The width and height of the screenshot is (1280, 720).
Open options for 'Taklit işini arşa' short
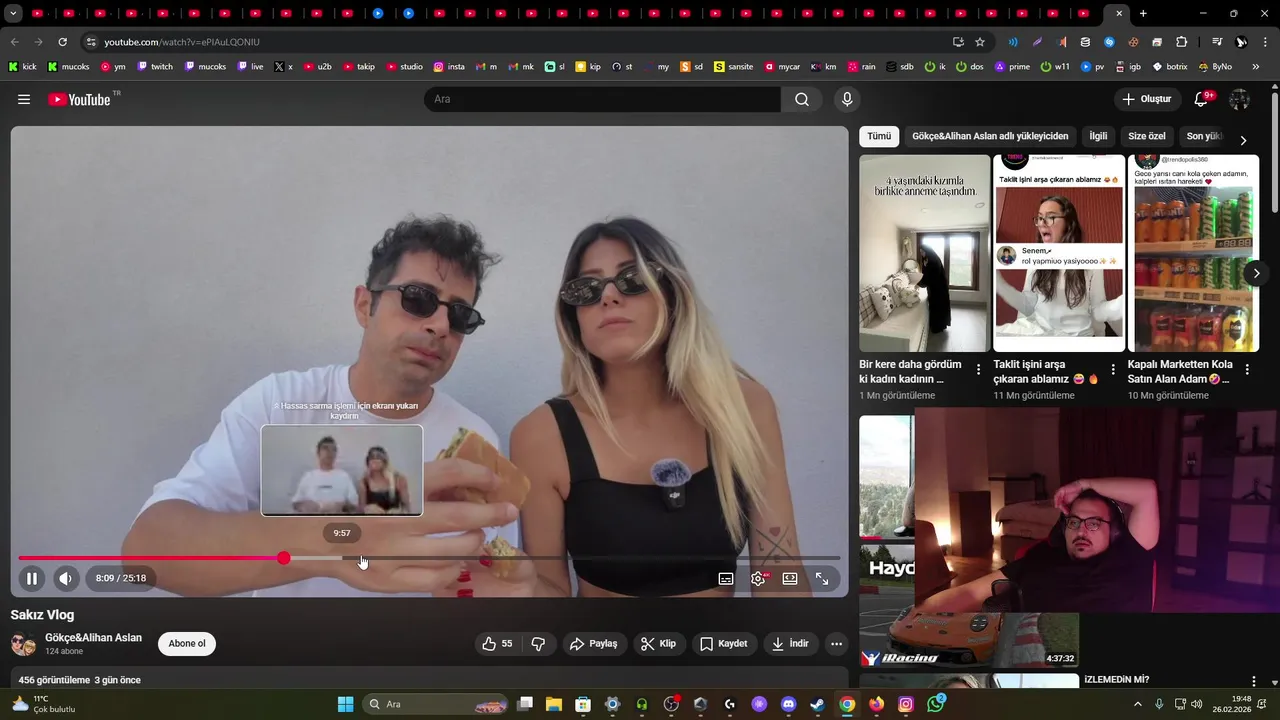(x=1113, y=370)
